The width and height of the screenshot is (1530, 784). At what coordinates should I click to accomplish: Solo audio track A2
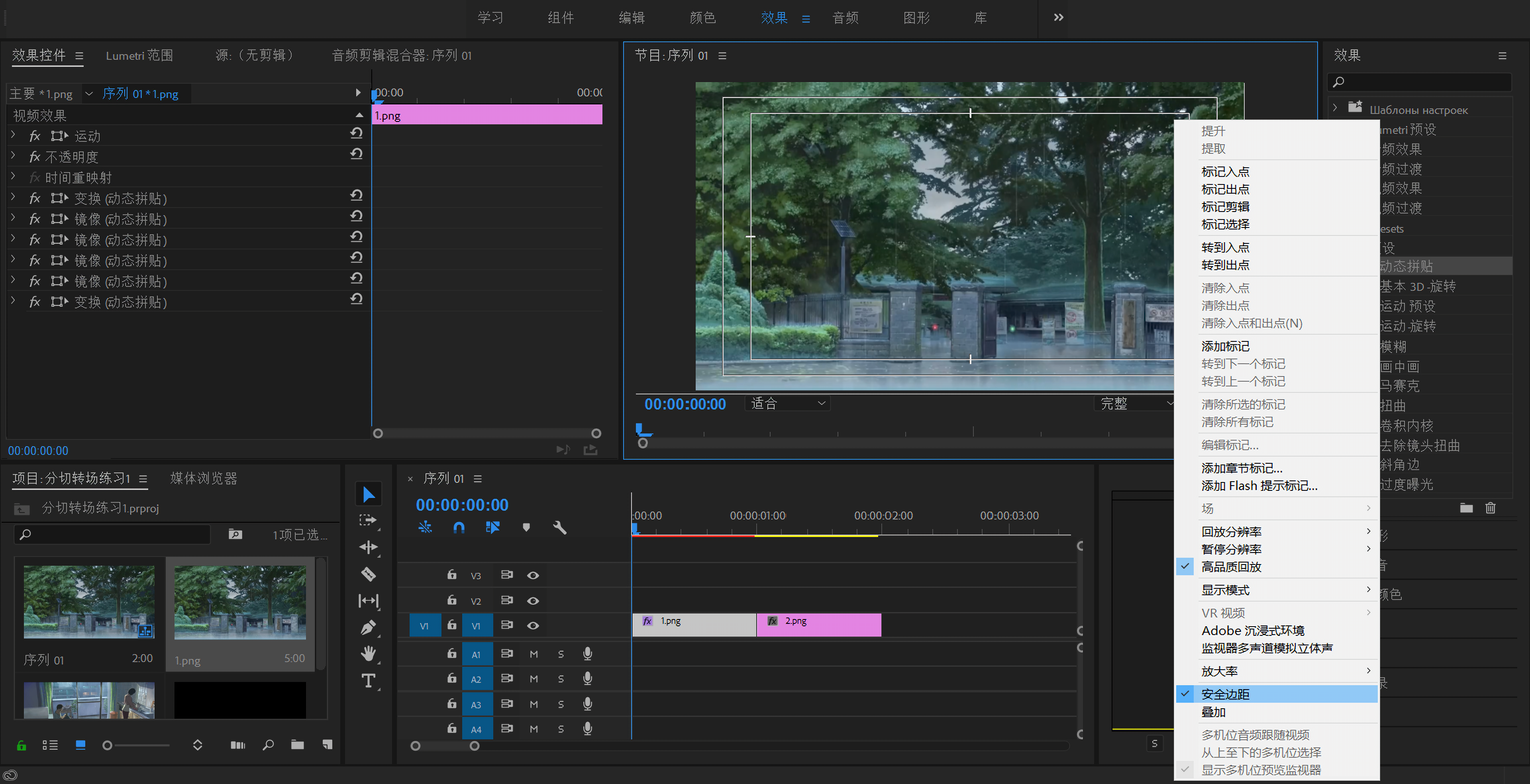tap(561, 679)
